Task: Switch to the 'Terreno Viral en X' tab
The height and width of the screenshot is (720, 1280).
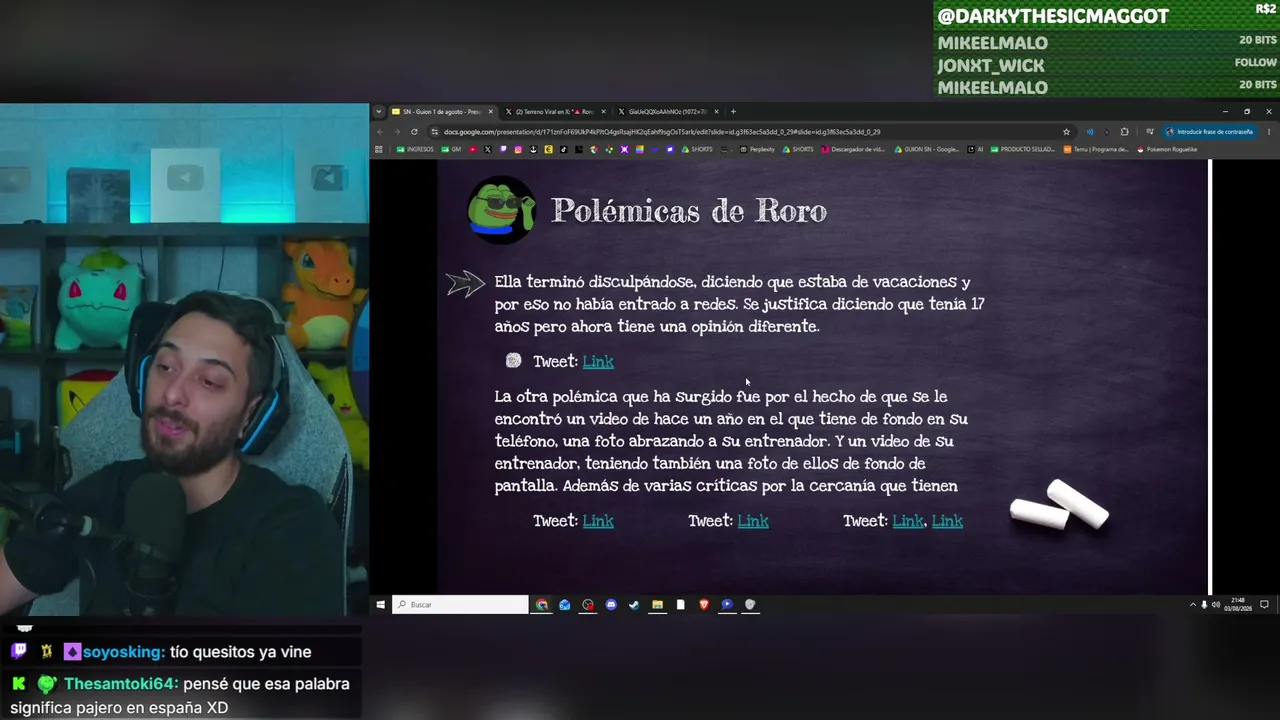Action: pyautogui.click(x=555, y=111)
